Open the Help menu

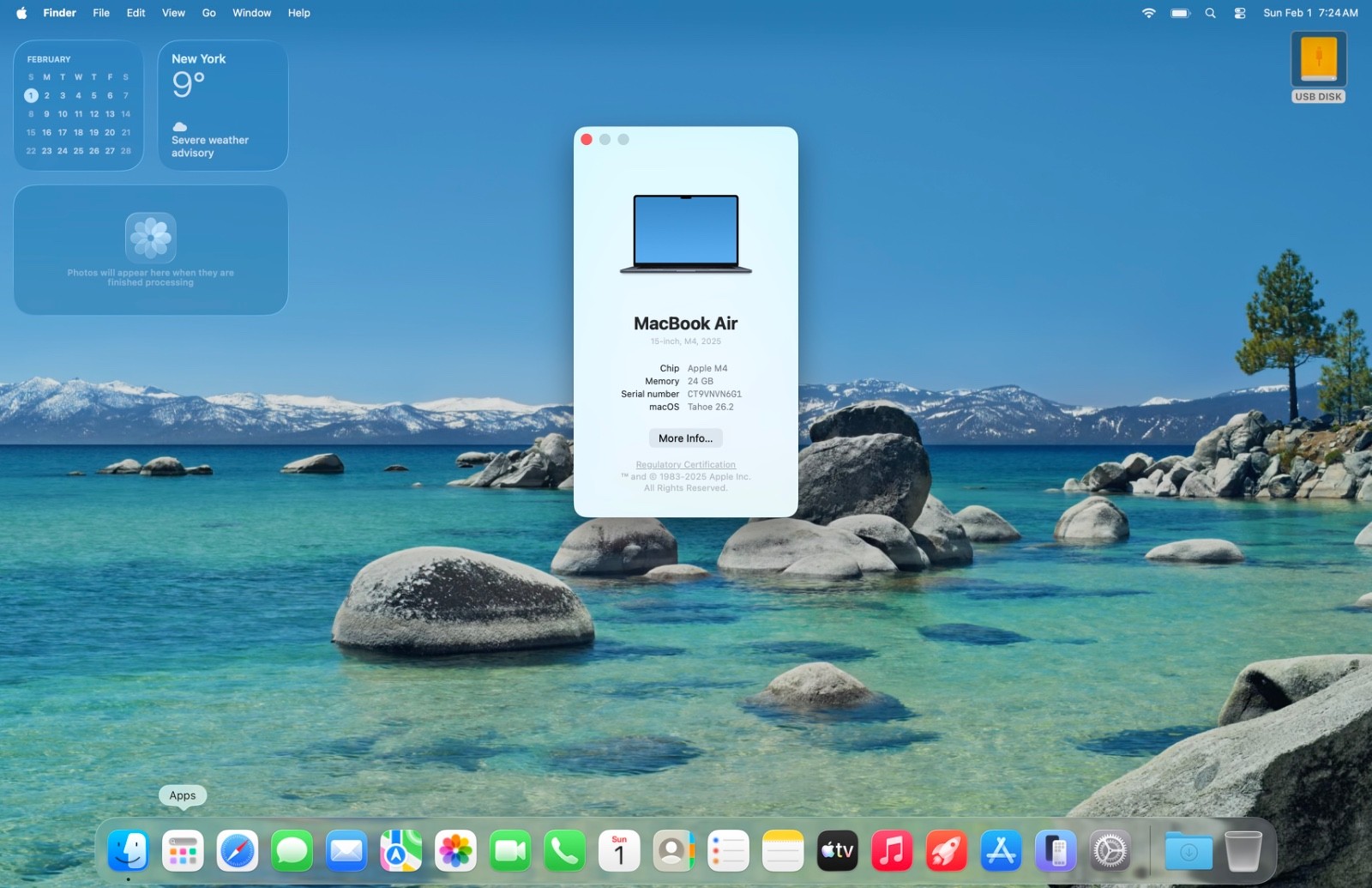tap(299, 13)
